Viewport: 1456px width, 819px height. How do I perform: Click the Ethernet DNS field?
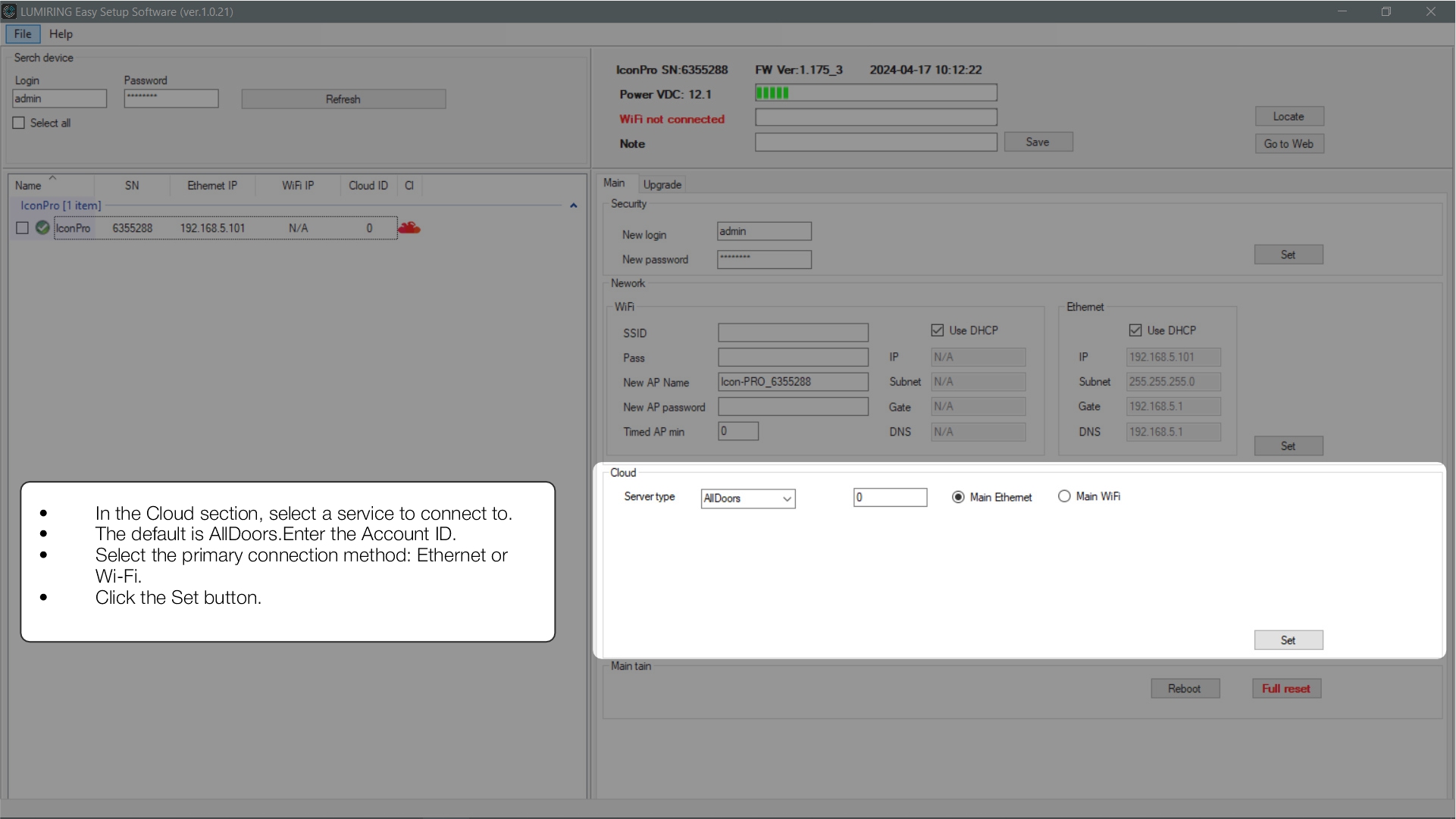[1173, 432]
